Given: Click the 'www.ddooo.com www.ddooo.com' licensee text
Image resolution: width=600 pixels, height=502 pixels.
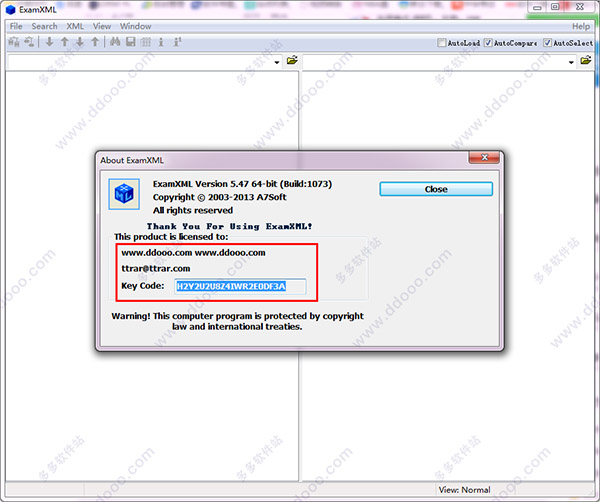Looking at the screenshot, I should (193, 253).
